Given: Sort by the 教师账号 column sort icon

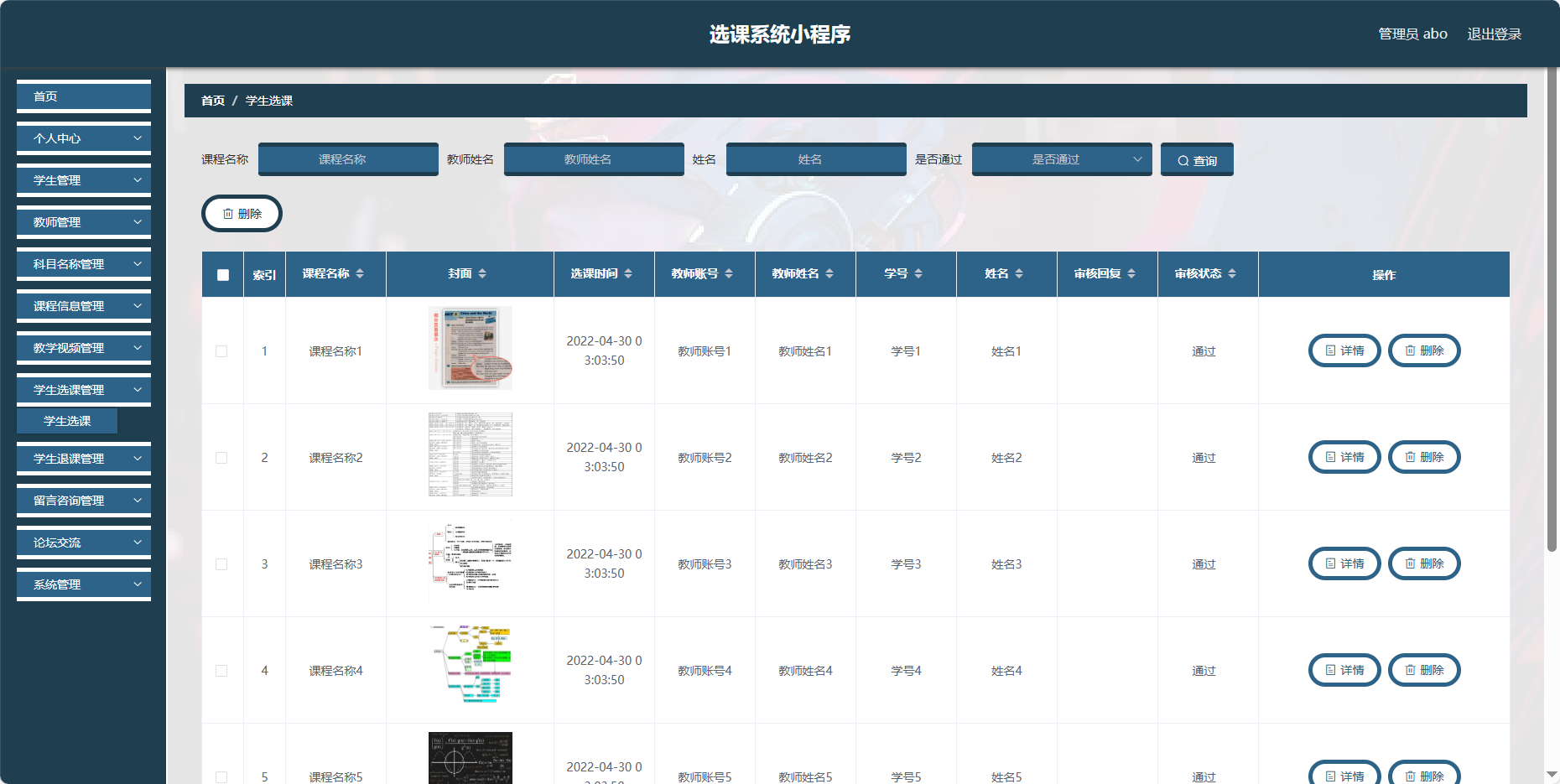Looking at the screenshot, I should point(729,273).
